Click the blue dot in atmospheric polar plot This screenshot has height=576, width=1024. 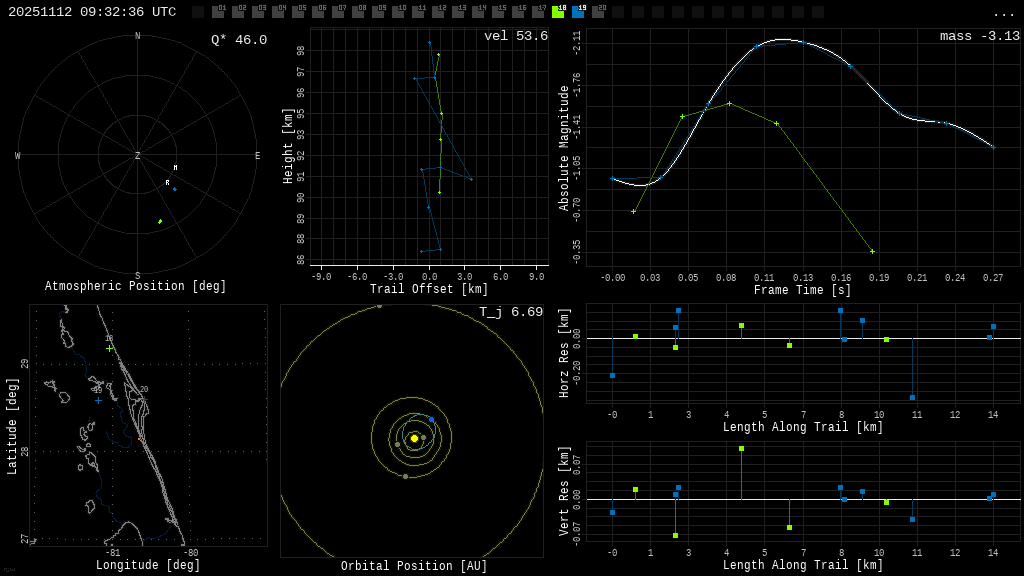(x=174, y=189)
